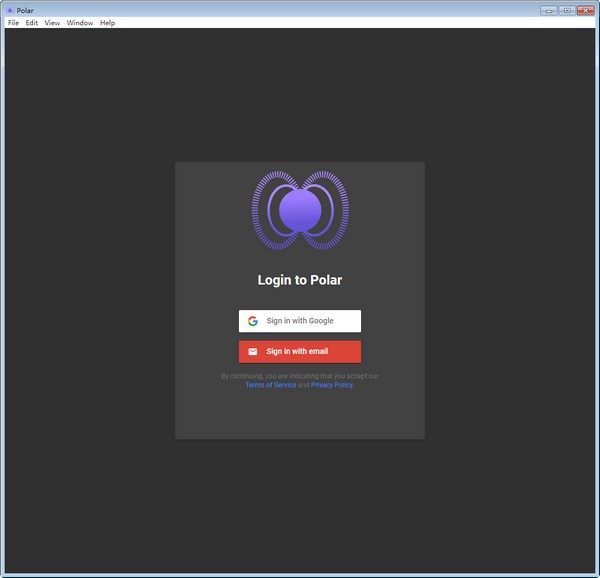The height and width of the screenshot is (578, 600).
Task: Click the Login to Polar heading
Action: click(300, 280)
